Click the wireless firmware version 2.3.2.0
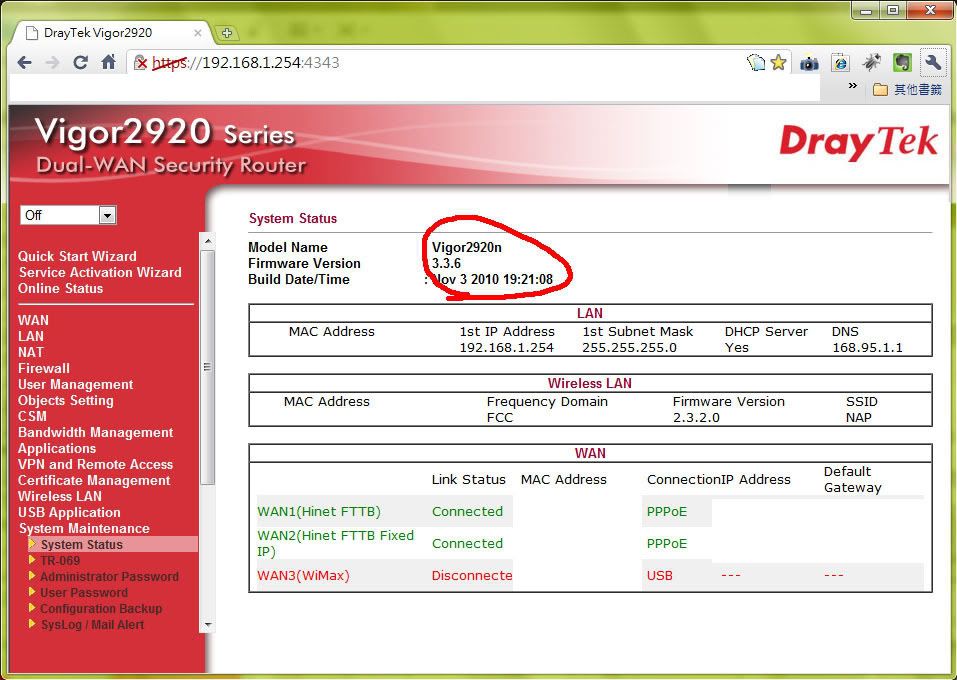The image size is (957, 680). point(696,418)
